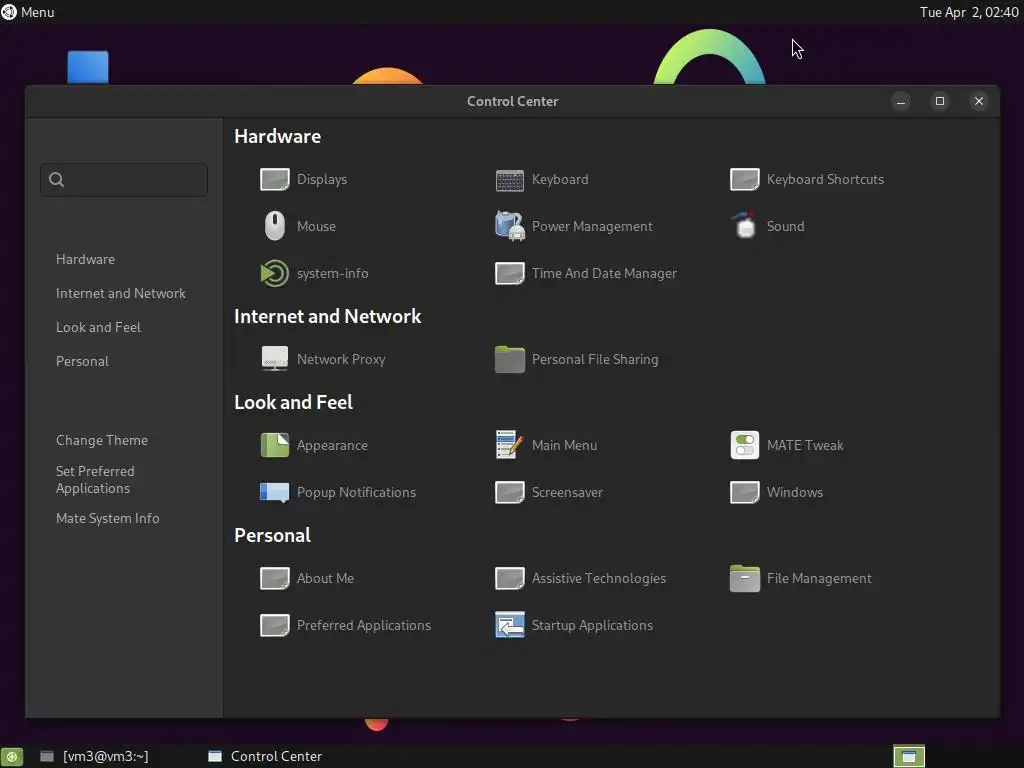Switch to vm3@vm3 terminal in taskbar

95,756
